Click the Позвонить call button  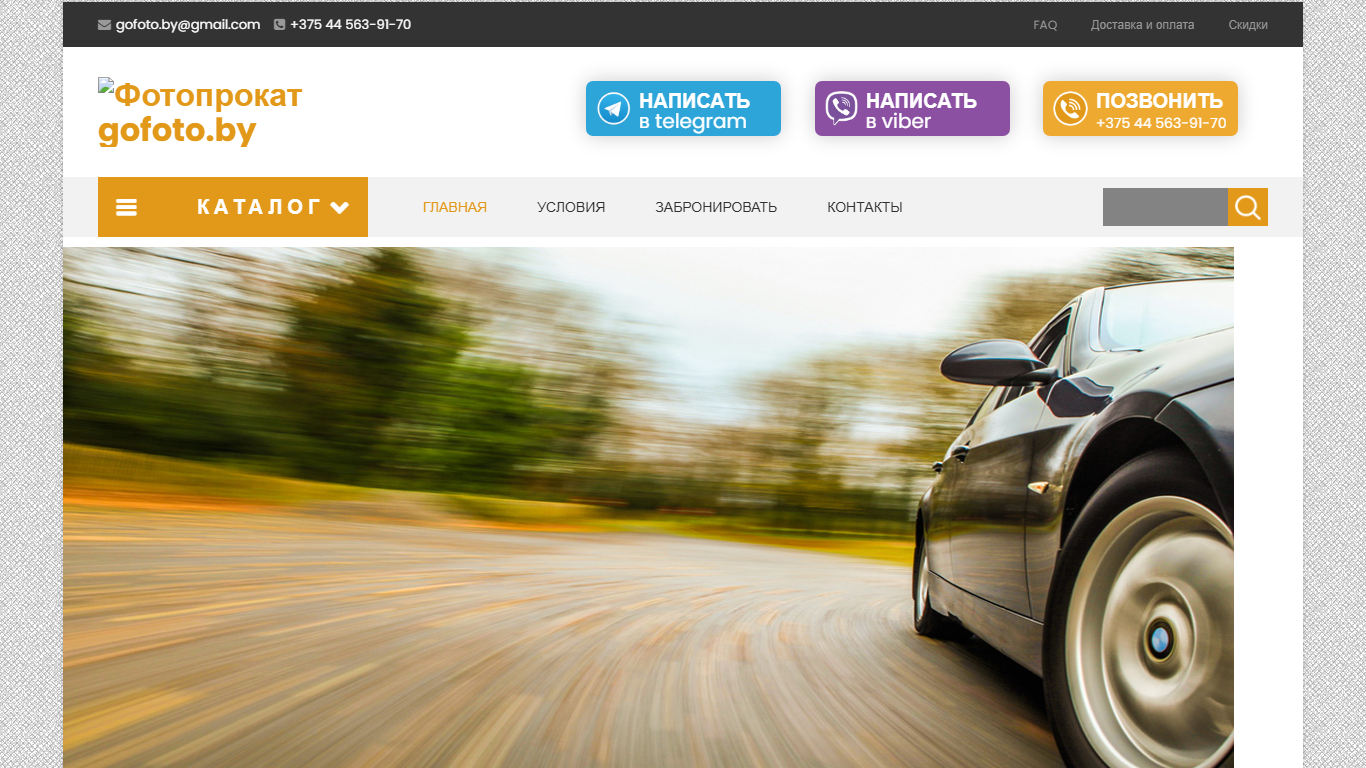(x=1140, y=108)
